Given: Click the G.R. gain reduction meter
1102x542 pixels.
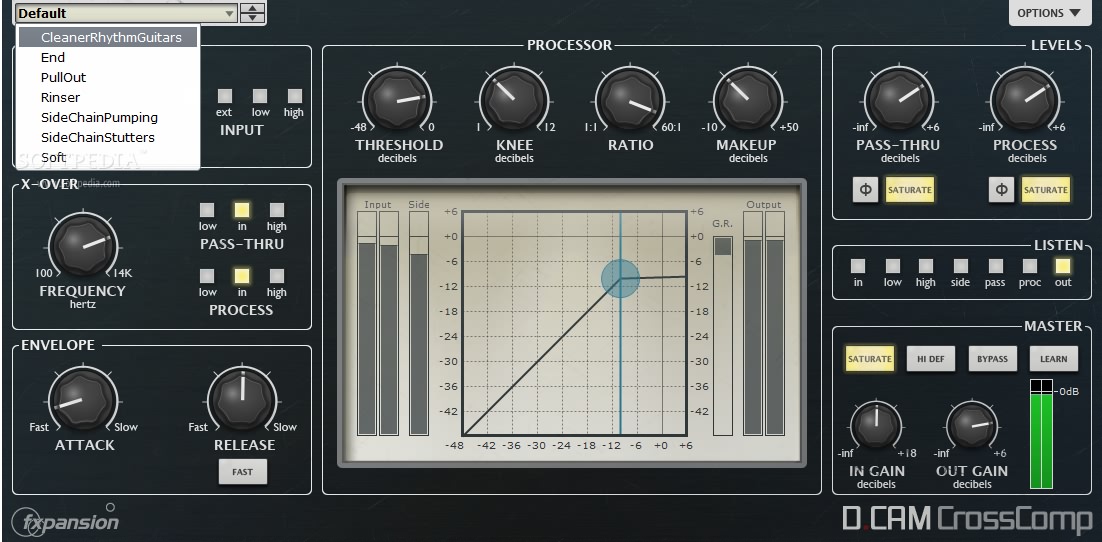Looking at the screenshot, I should tap(722, 335).
